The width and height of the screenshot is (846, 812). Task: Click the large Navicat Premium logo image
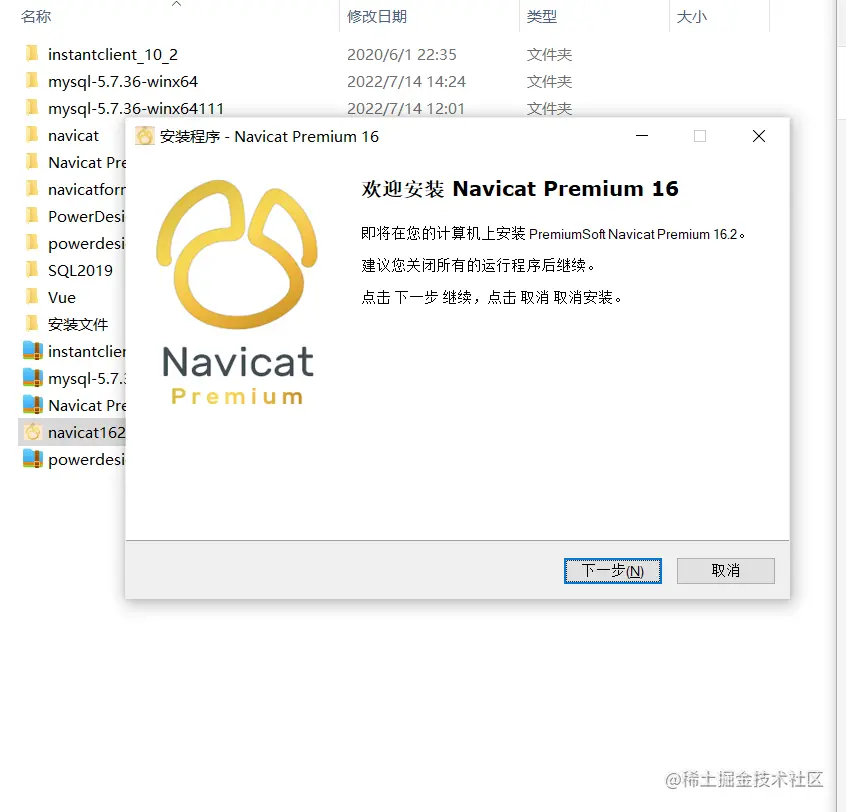point(237,292)
